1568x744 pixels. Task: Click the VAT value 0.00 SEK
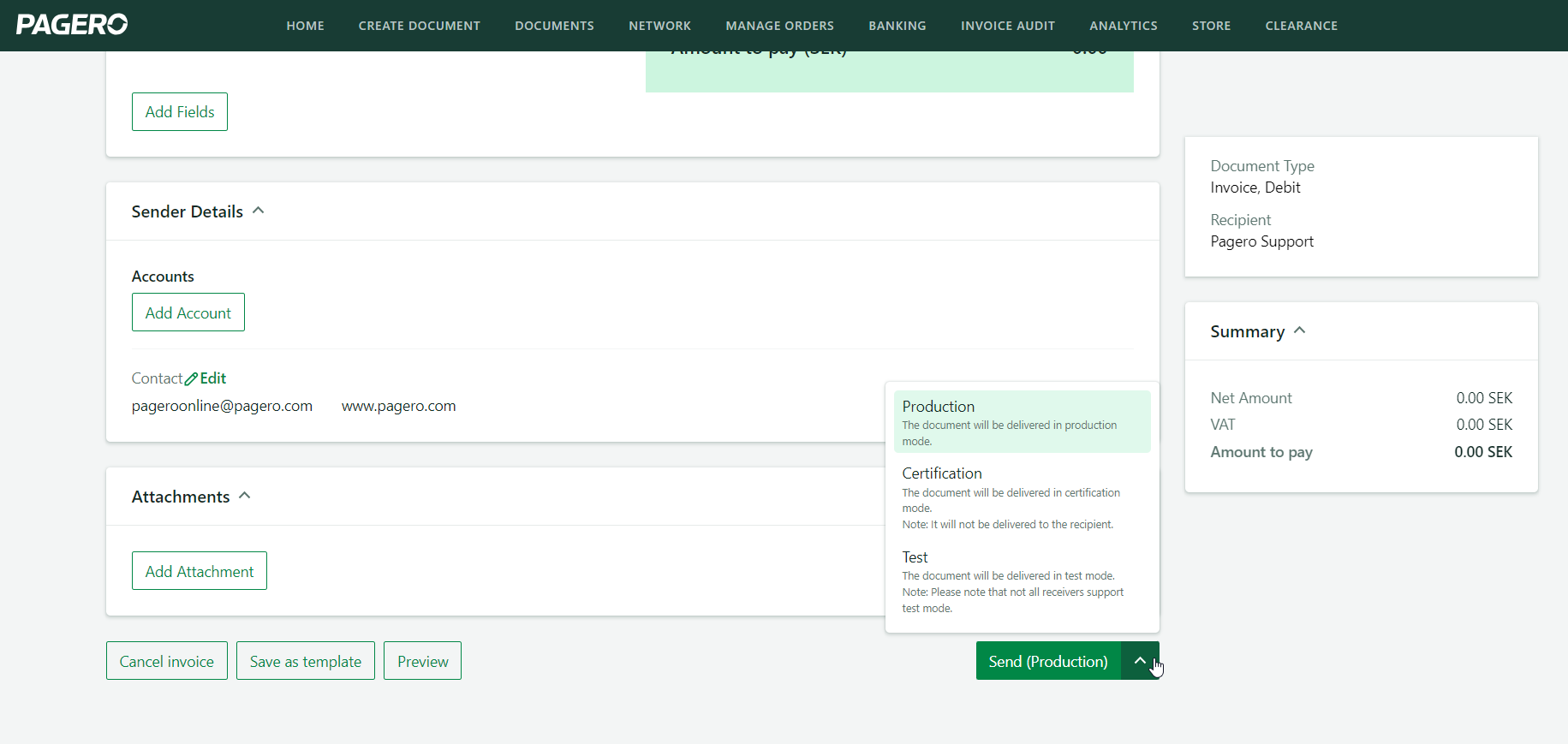(1484, 425)
